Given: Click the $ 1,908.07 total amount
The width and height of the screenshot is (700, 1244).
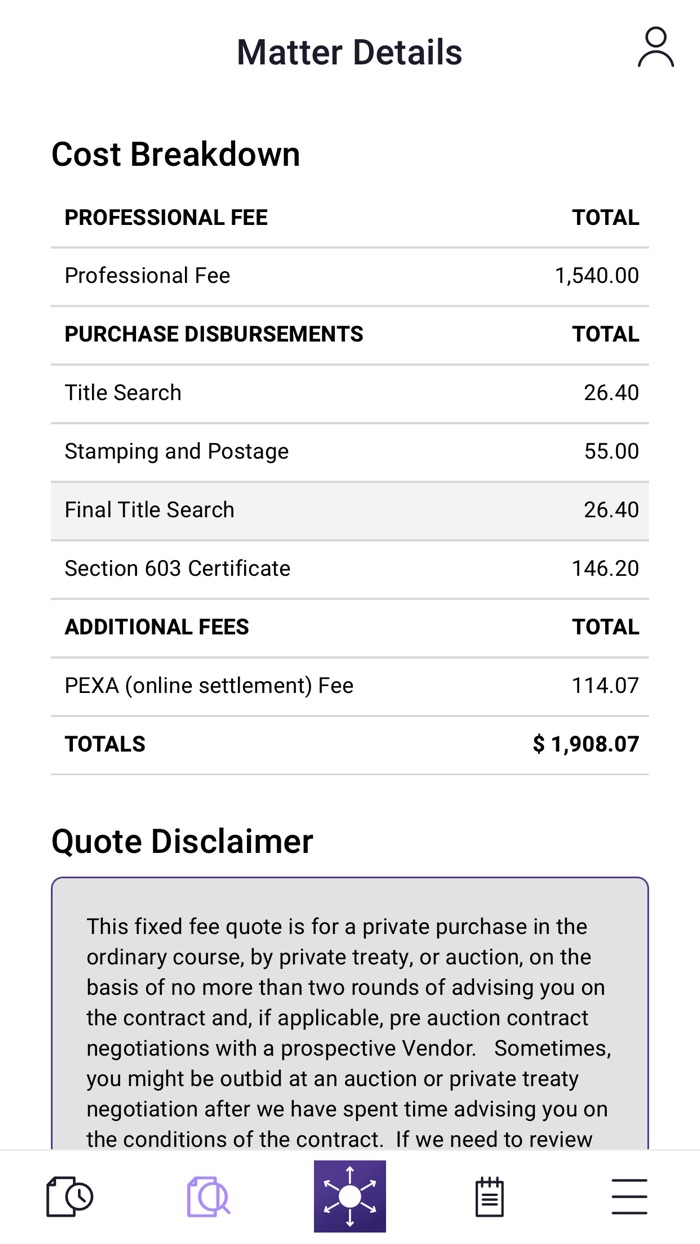Looking at the screenshot, I should click(x=585, y=744).
